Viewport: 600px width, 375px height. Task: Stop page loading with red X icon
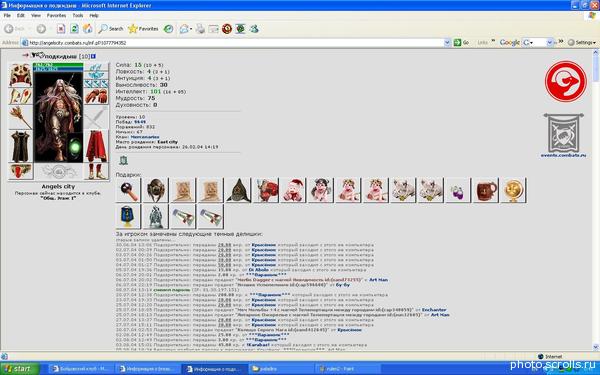61,29
